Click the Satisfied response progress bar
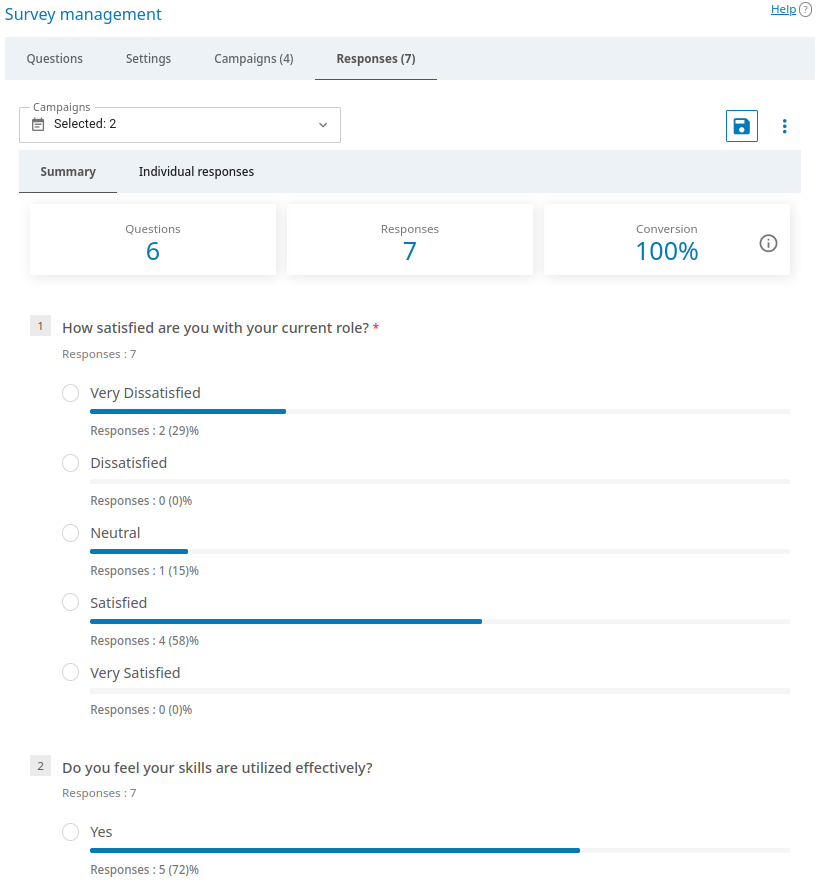 pos(439,621)
